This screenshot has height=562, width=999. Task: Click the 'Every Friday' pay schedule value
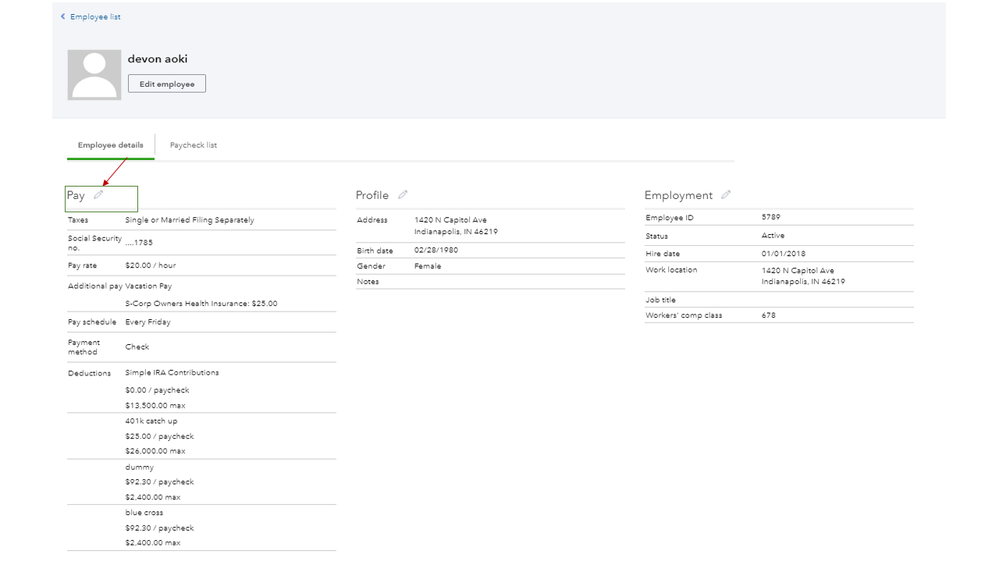click(148, 322)
